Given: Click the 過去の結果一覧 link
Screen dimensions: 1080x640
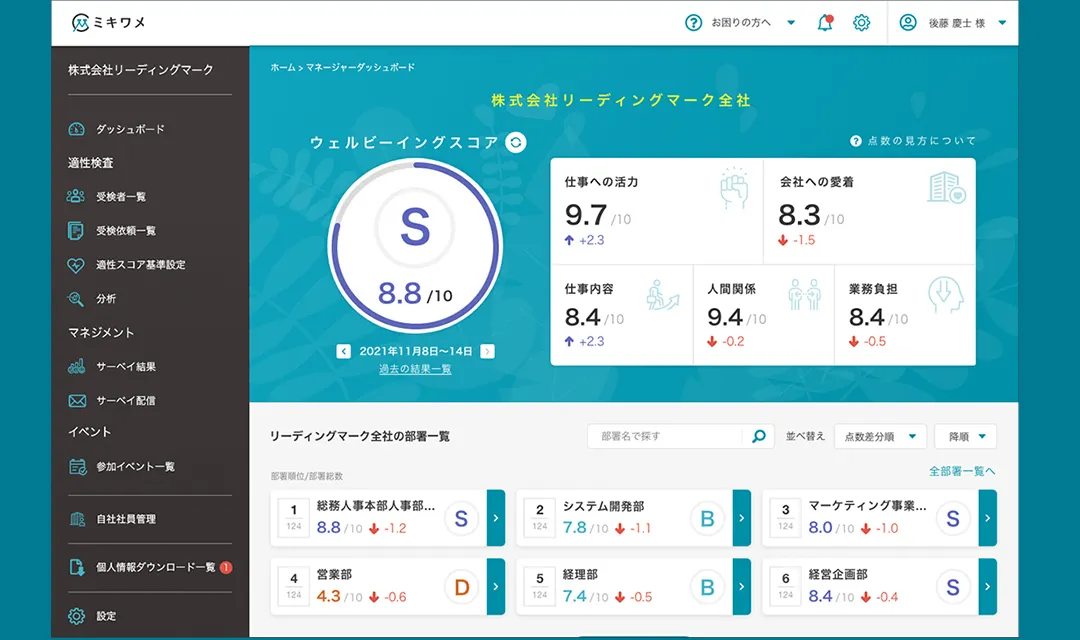Looking at the screenshot, I should pyautogui.click(x=416, y=369).
